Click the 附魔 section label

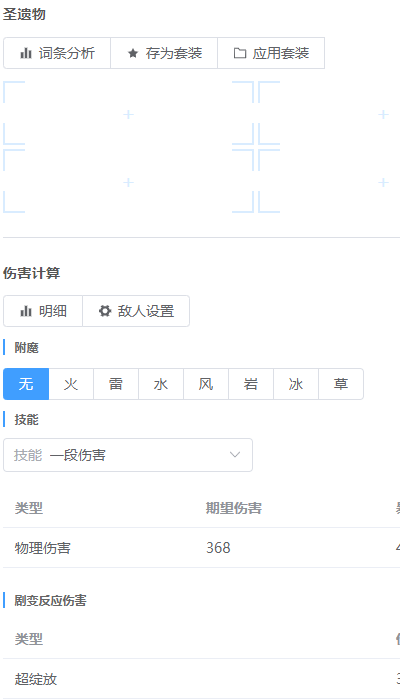pos(26,347)
